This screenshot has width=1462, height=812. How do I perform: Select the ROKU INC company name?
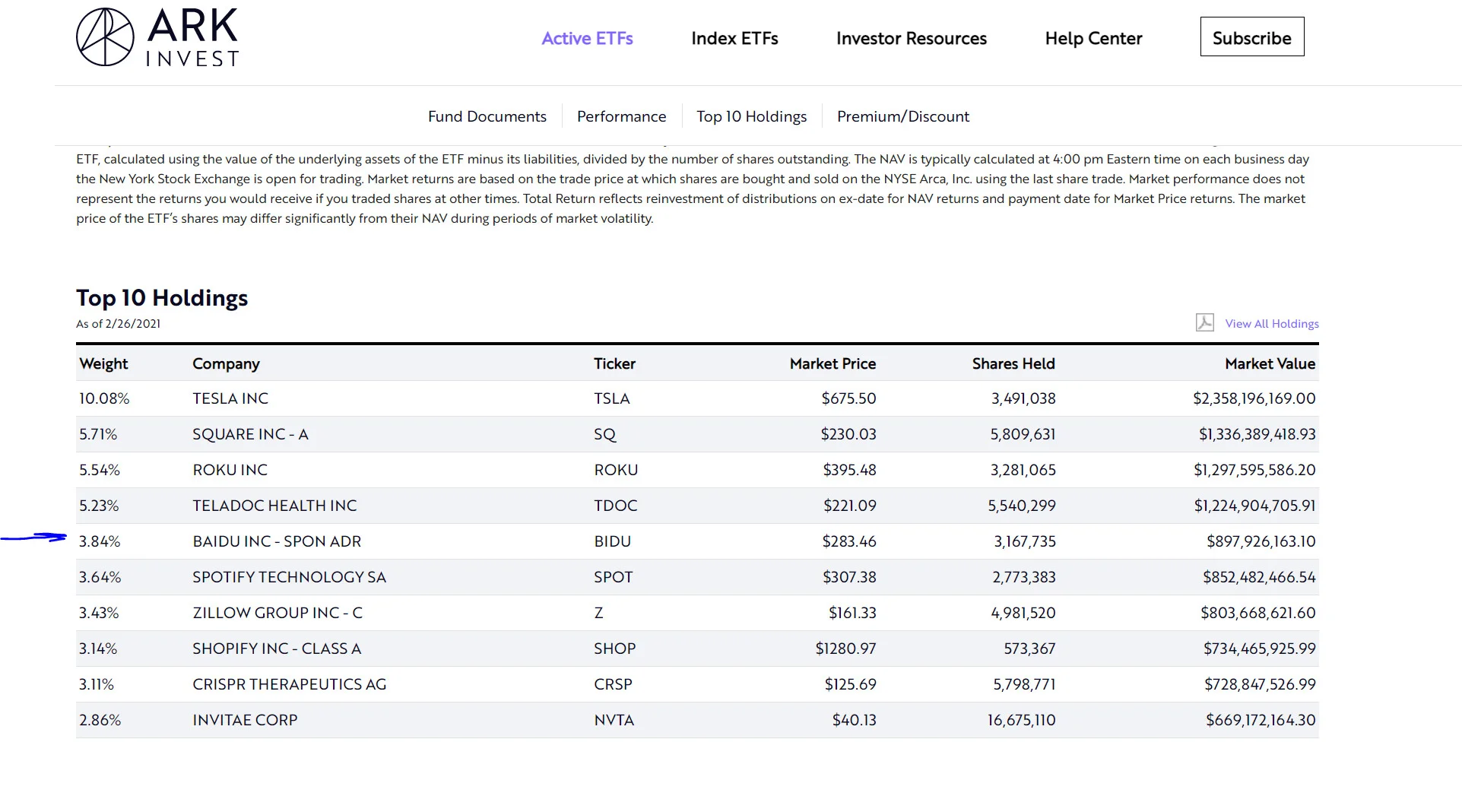[230, 470]
